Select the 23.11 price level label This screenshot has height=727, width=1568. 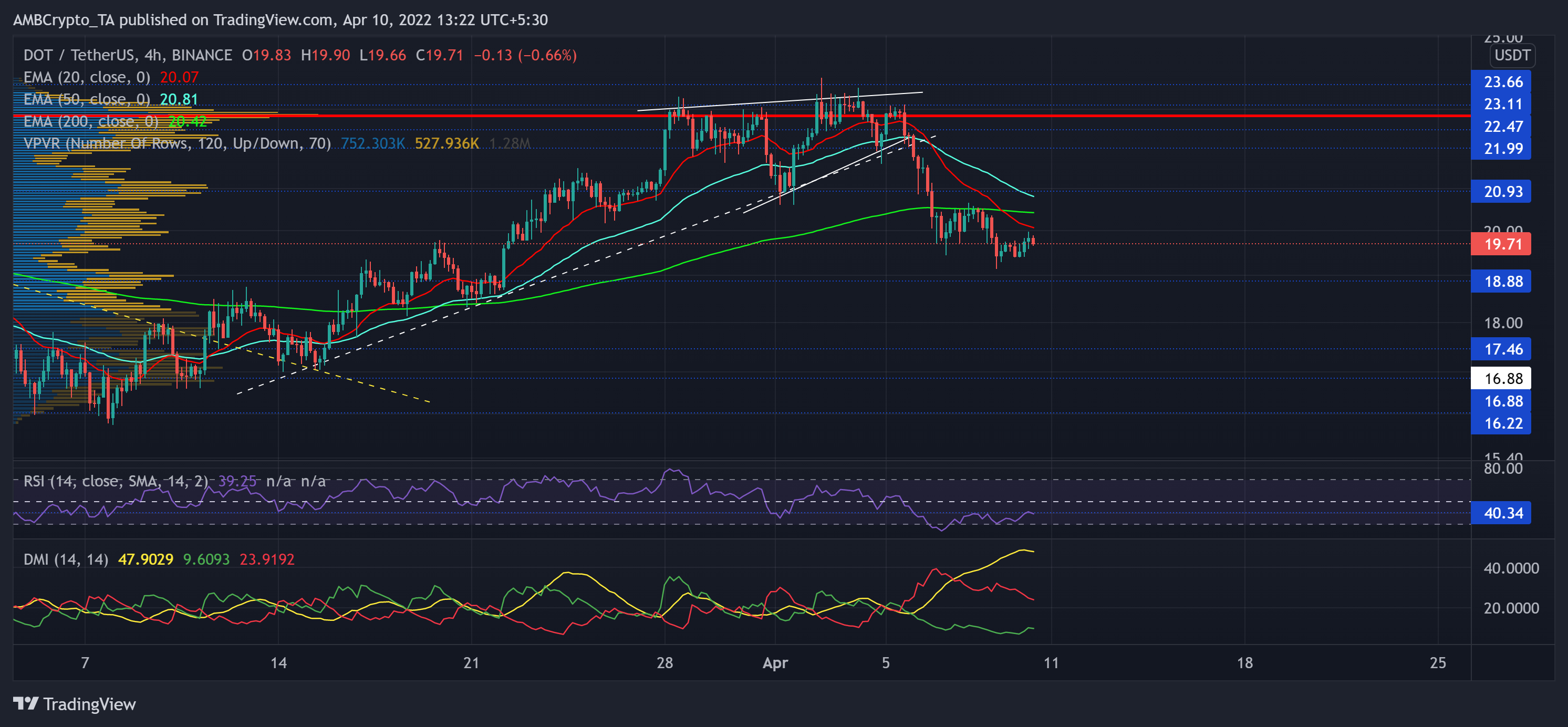pyautogui.click(x=1500, y=104)
